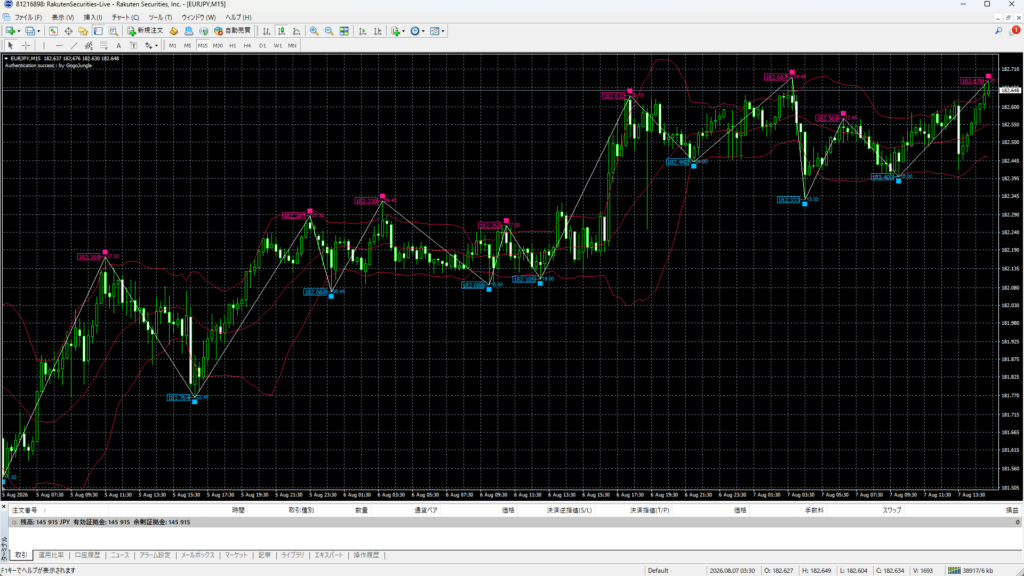Zoom in on the chart
The height and width of the screenshot is (576, 1024).
(x=314, y=31)
